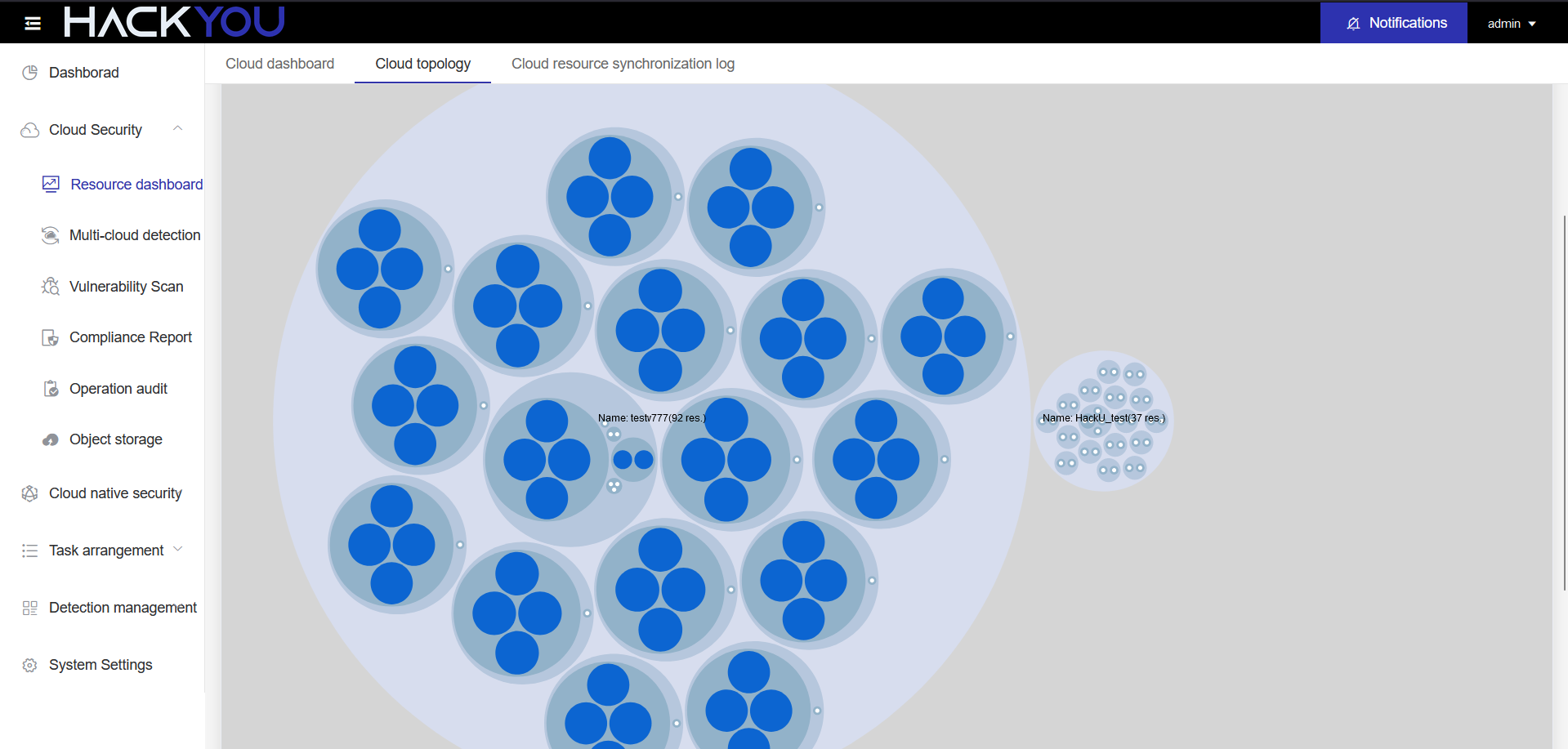Click the Object storage cloud icon

point(51,439)
